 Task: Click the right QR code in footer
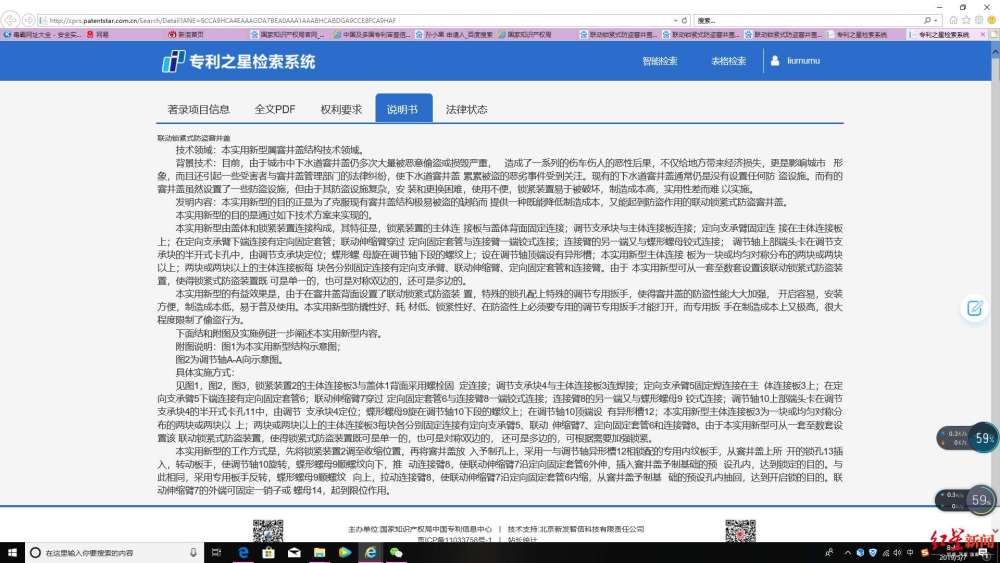click(740, 530)
